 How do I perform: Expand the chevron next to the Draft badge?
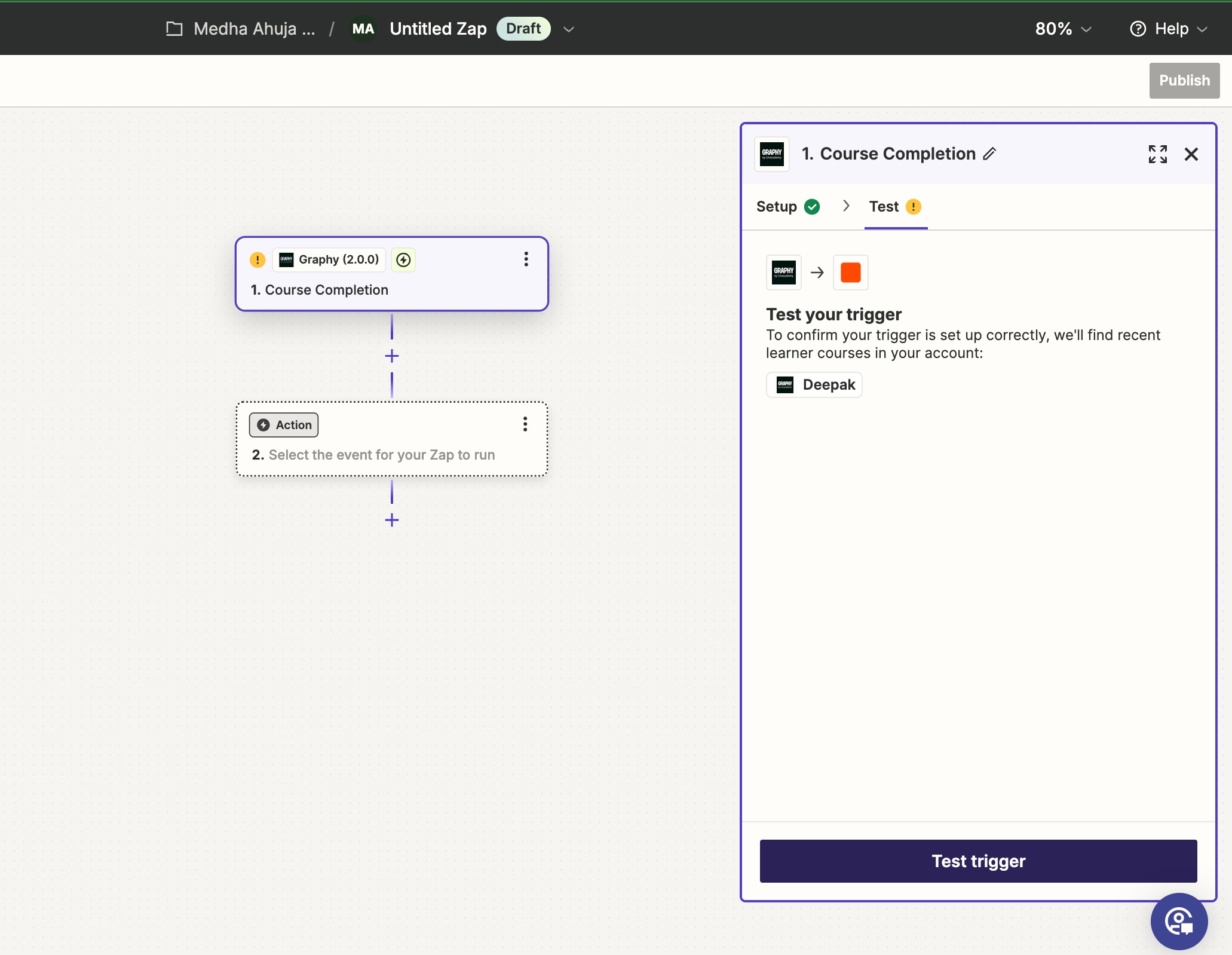(x=569, y=29)
